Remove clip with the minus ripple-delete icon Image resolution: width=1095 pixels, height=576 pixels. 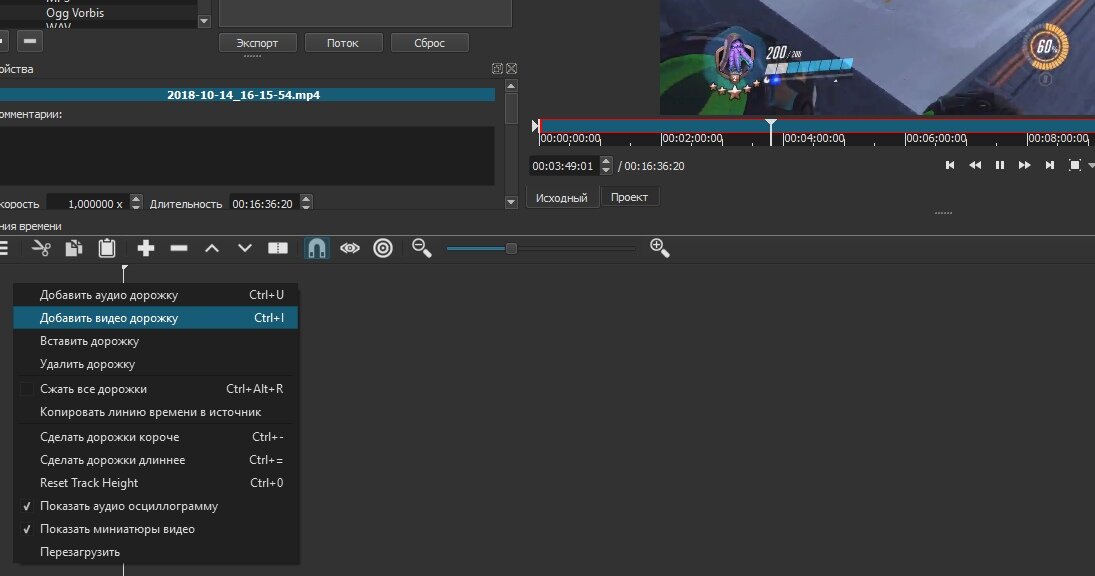click(179, 248)
